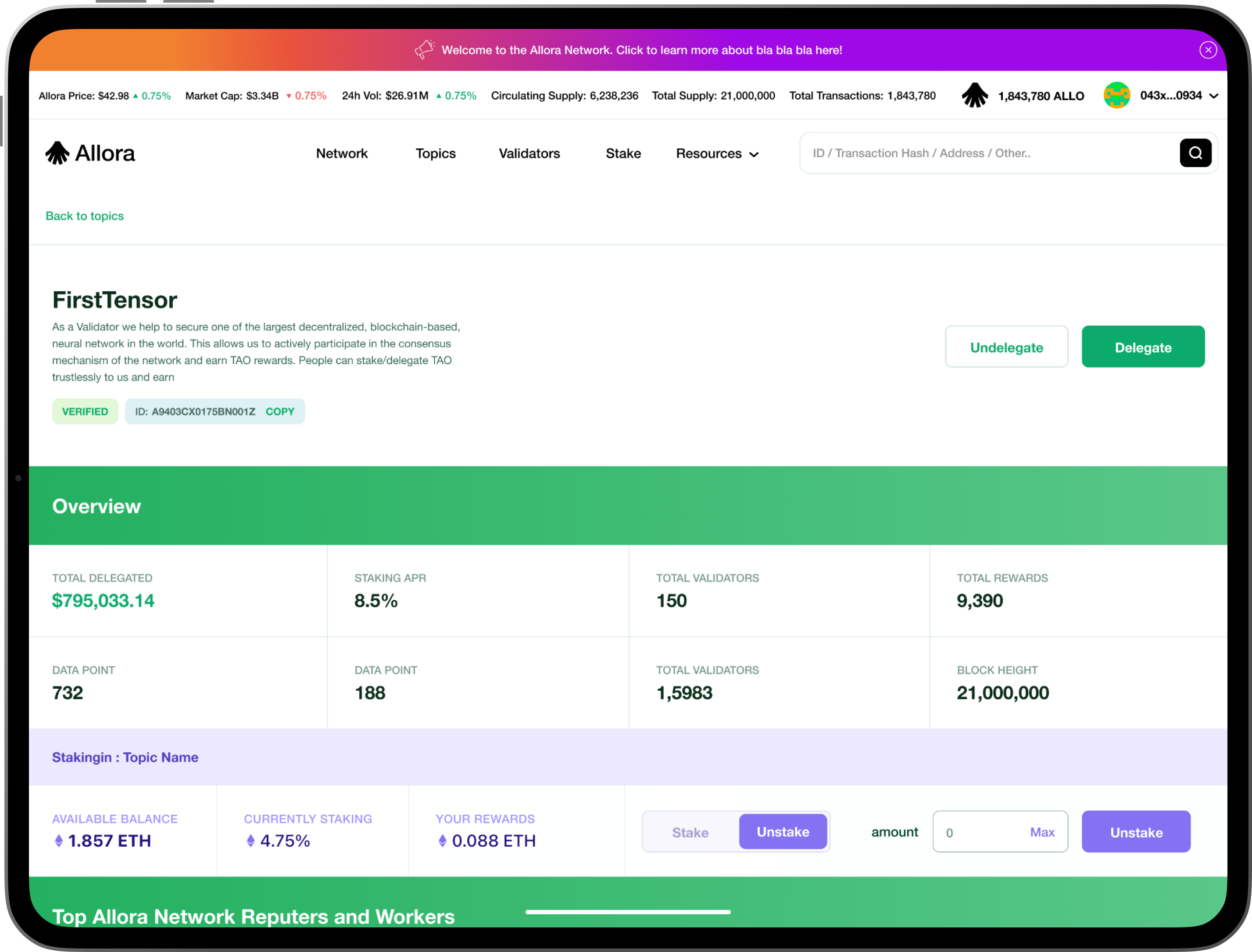Click the black search magnifier button
Image resolution: width=1252 pixels, height=952 pixels.
1195,153
